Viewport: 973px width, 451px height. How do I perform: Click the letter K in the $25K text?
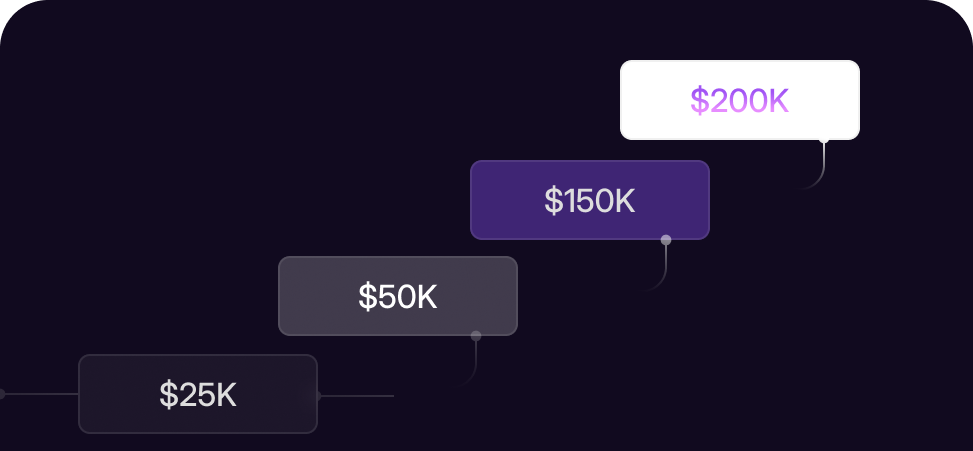tap(226, 395)
